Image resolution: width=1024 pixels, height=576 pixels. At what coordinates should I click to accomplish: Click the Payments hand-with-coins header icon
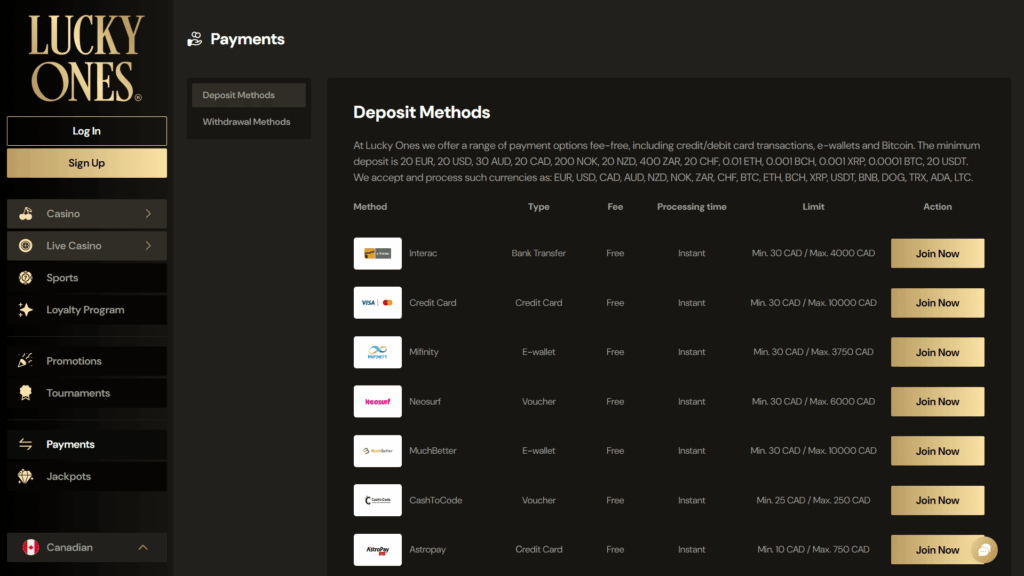coord(193,38)
